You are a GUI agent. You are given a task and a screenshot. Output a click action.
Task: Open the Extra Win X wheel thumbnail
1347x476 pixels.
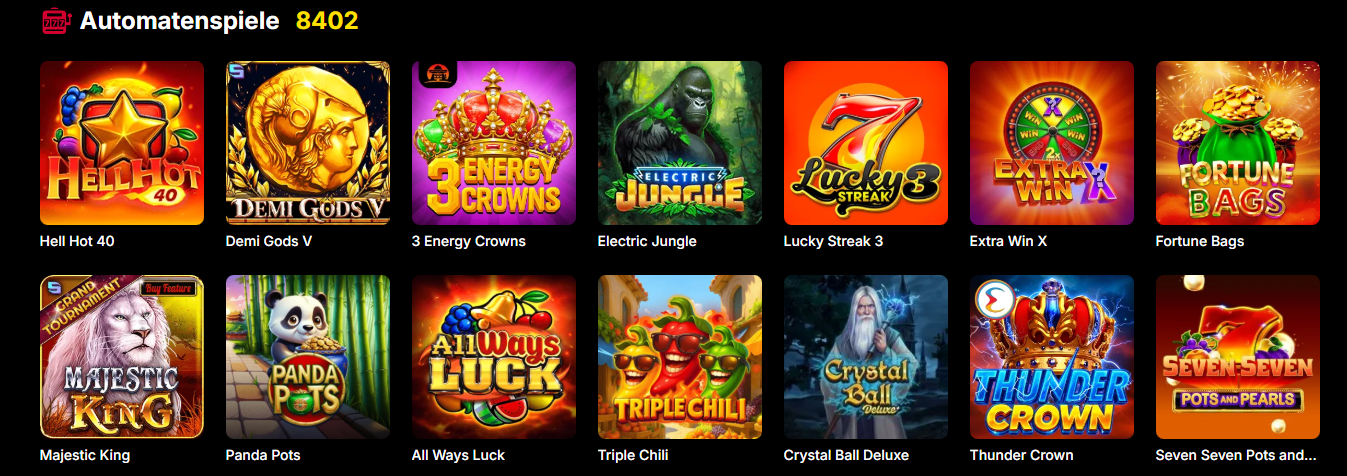[x=1052, y=143]
